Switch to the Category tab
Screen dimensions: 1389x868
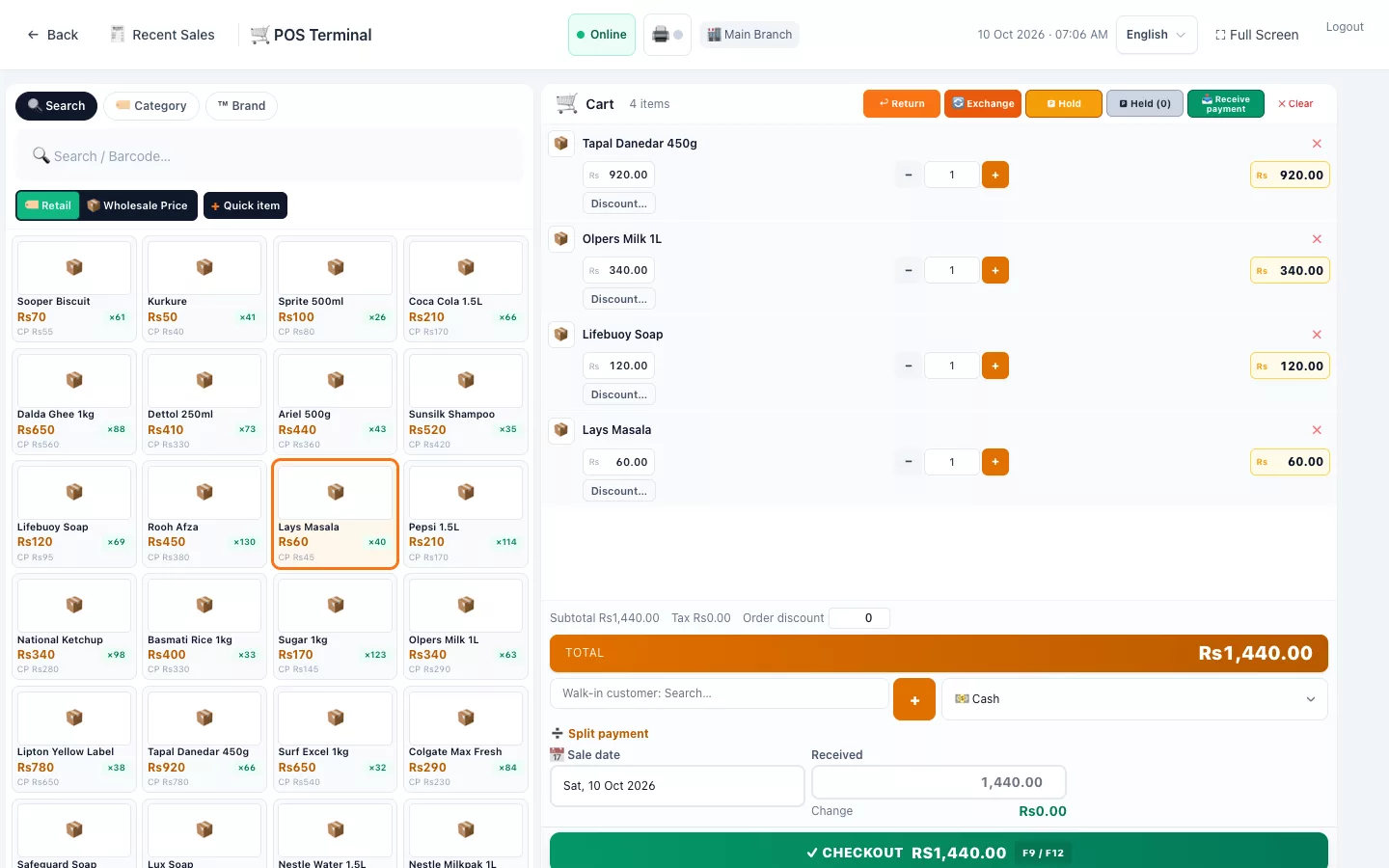151,106
